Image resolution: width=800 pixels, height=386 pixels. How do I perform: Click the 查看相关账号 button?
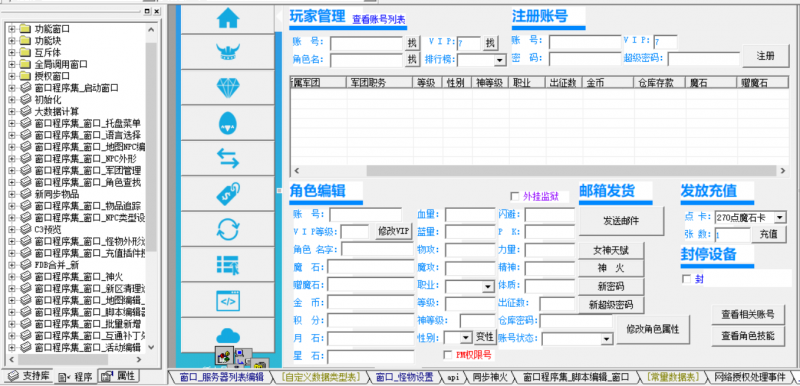point(748,315)
